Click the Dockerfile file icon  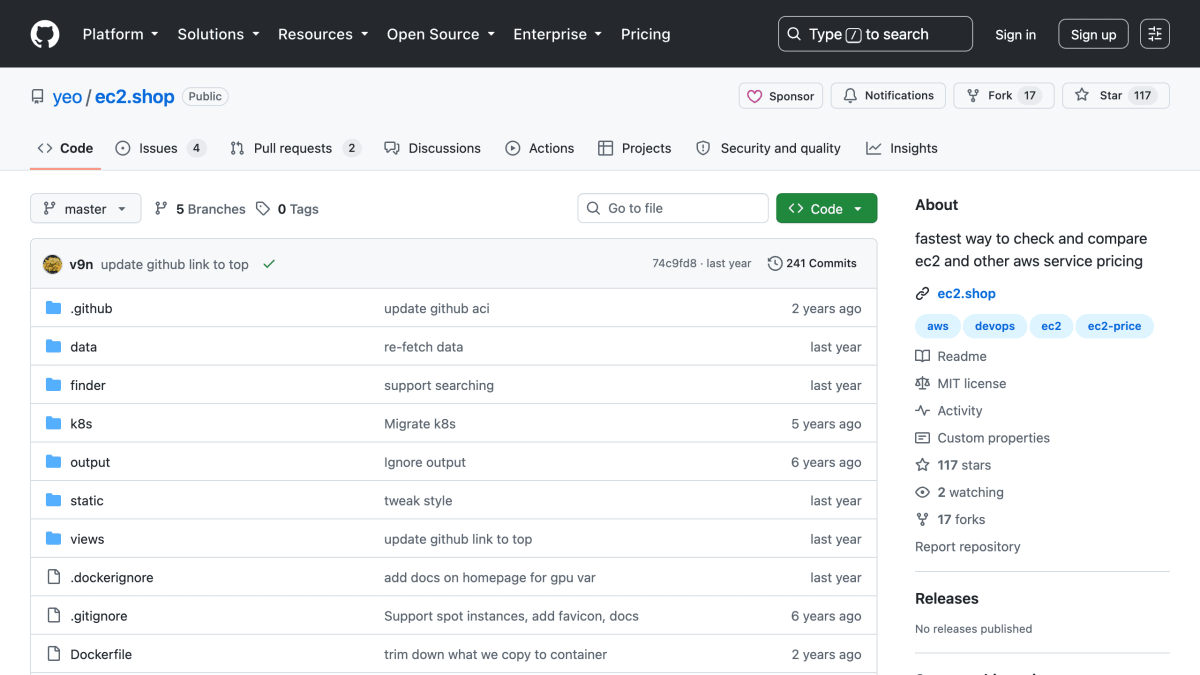54,654
